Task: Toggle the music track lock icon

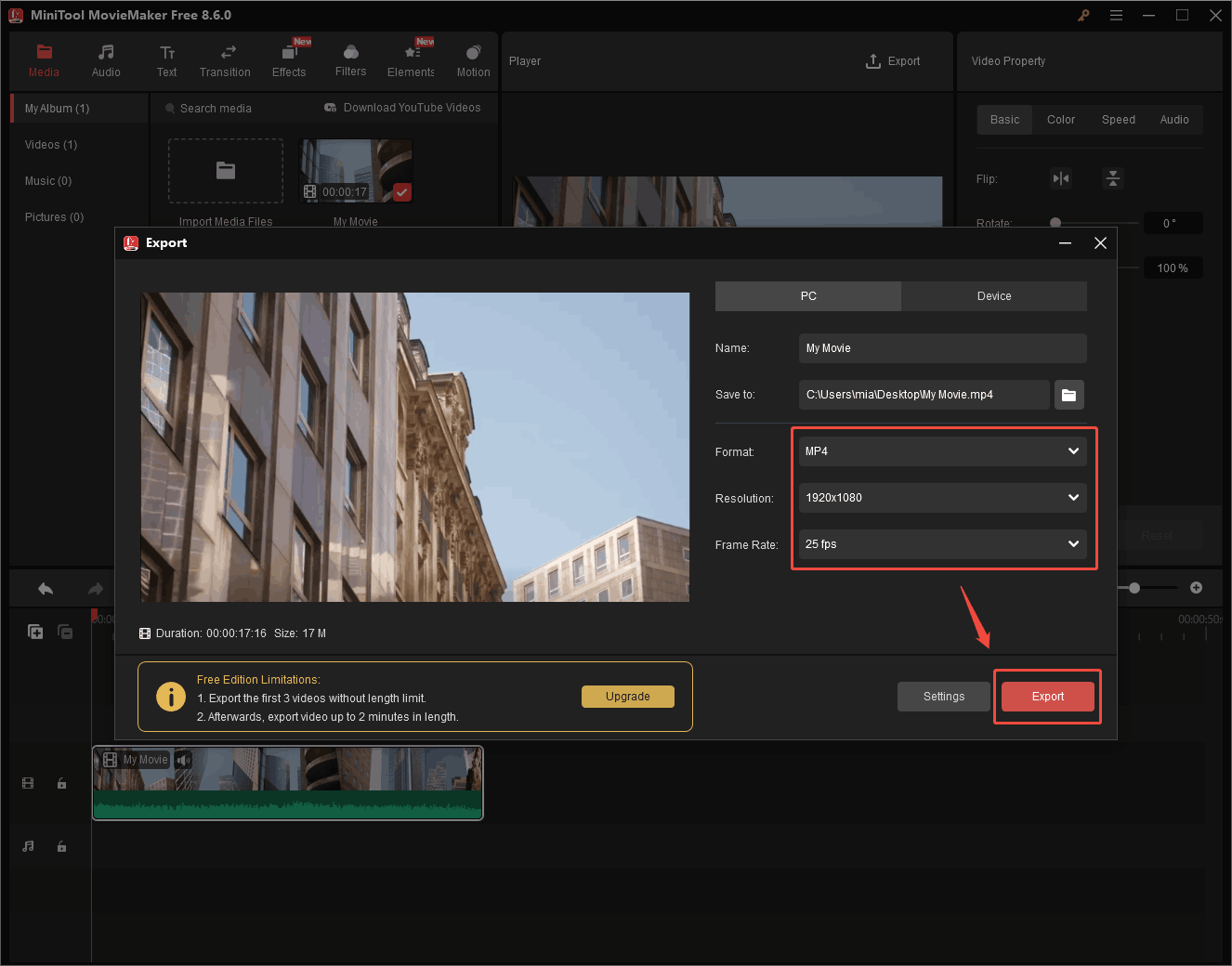Action: click(x=61, y=846)
